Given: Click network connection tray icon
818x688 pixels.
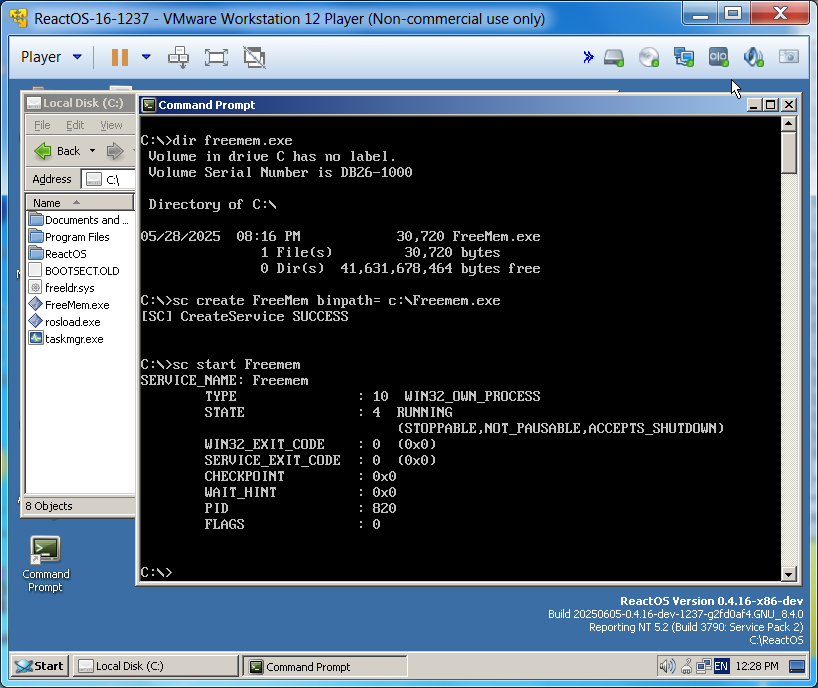Looking at the screenshot, I should [704, 666].
